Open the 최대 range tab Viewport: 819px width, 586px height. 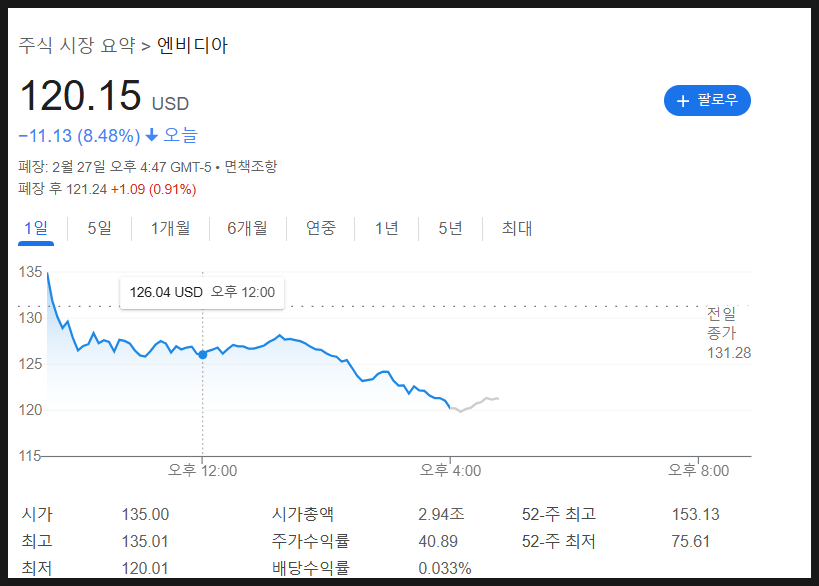click(516, 228)
